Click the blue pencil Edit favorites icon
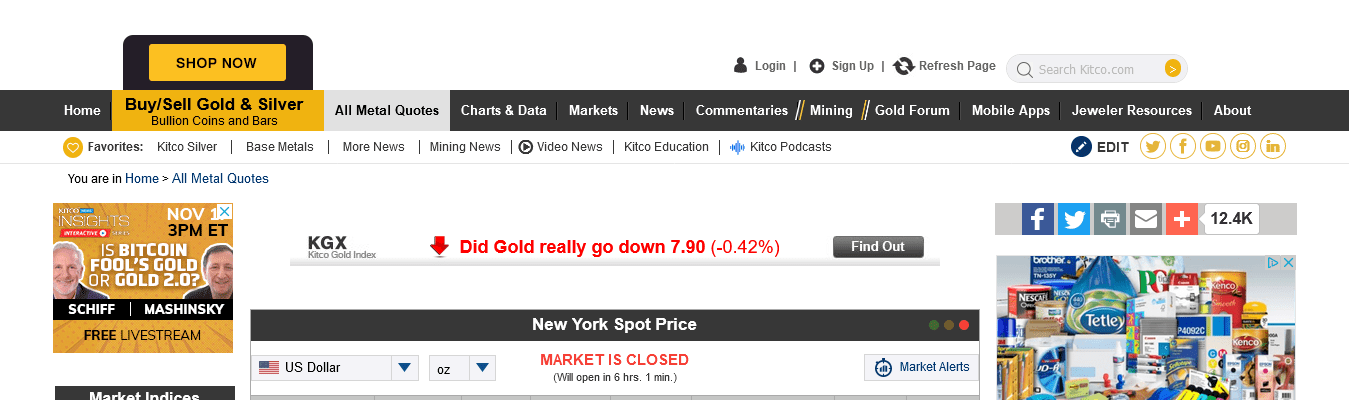This screenshot has width=1366, height=400. (x=1081, y=147)
